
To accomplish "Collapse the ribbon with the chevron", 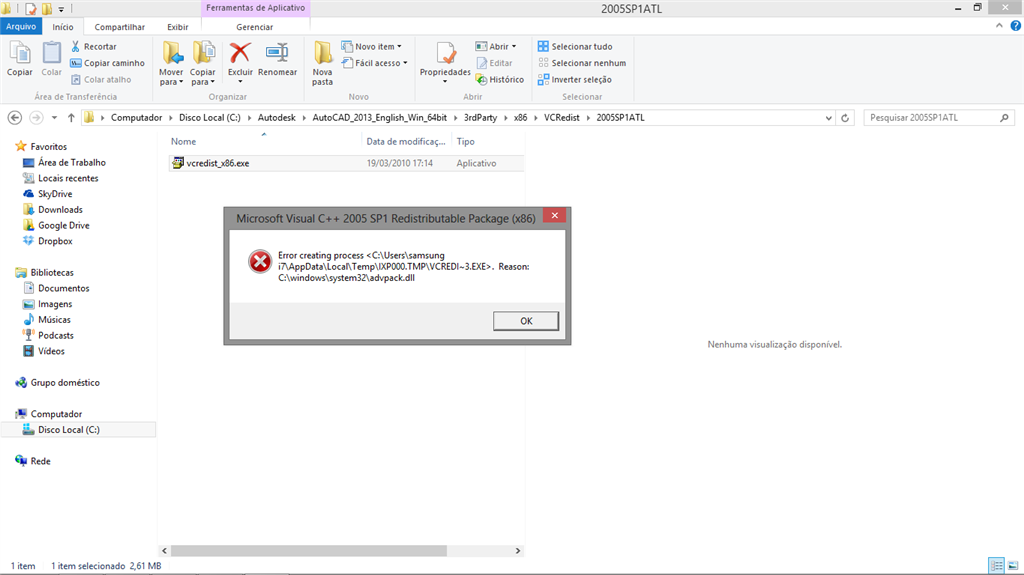I will click(999, 26).
